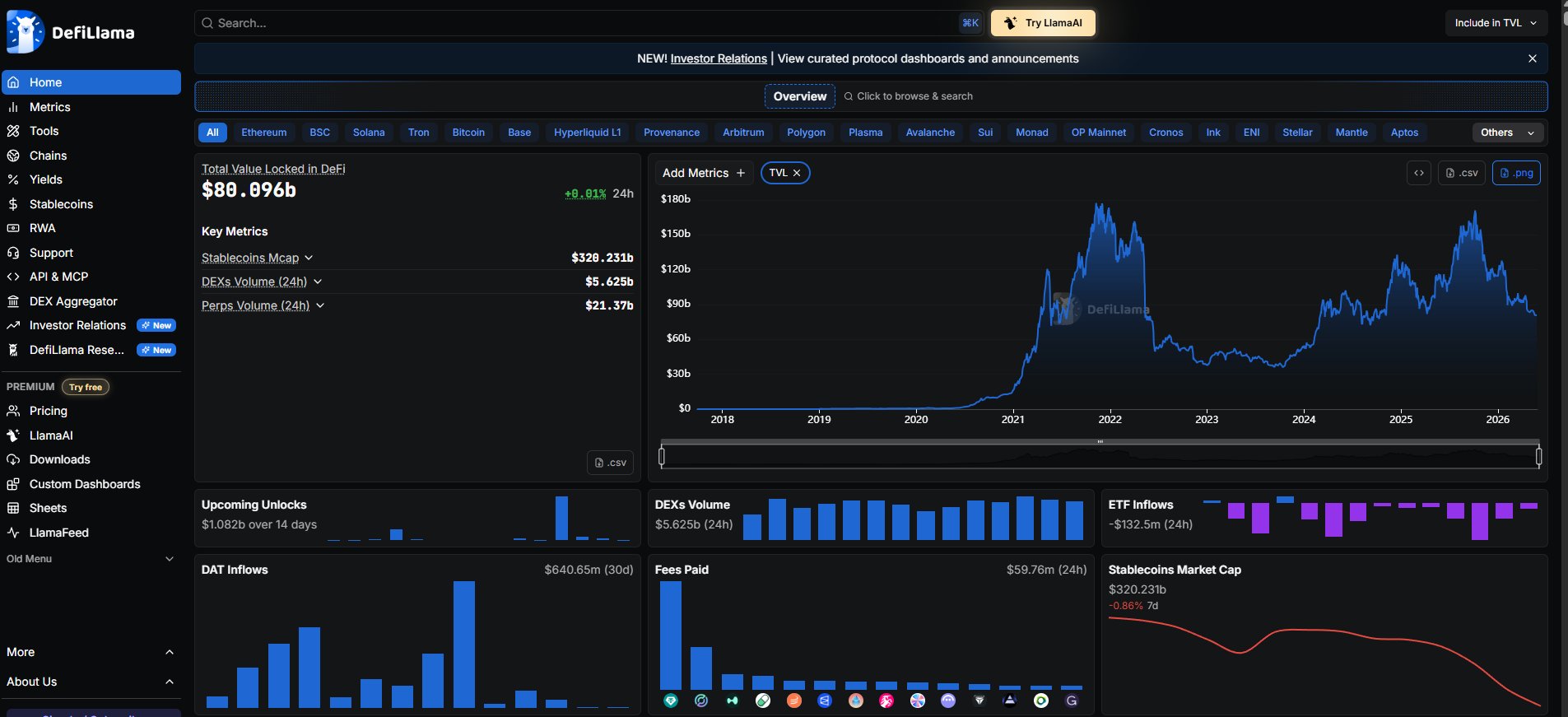The image size is (1568, 717).
Task: Click the Overview button
Action: point(800,96)
